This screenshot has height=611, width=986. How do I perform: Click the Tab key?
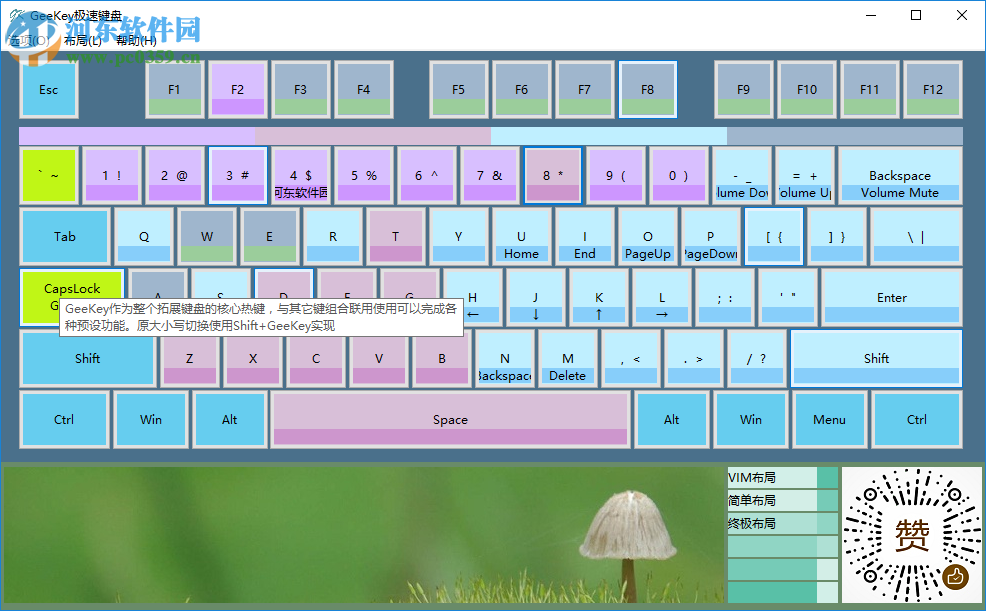tap(65, 236)
